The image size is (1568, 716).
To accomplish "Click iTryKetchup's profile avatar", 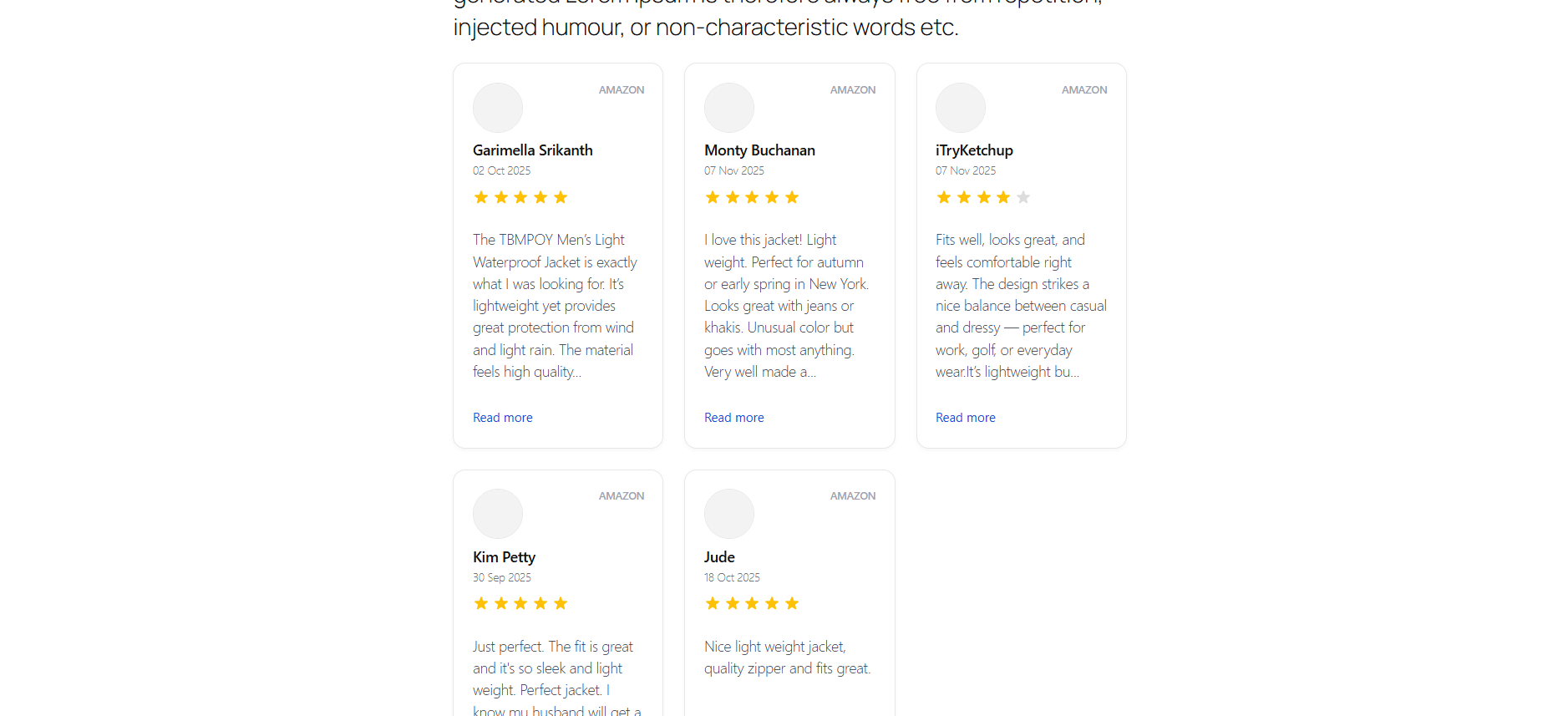I will click(961, 108).
